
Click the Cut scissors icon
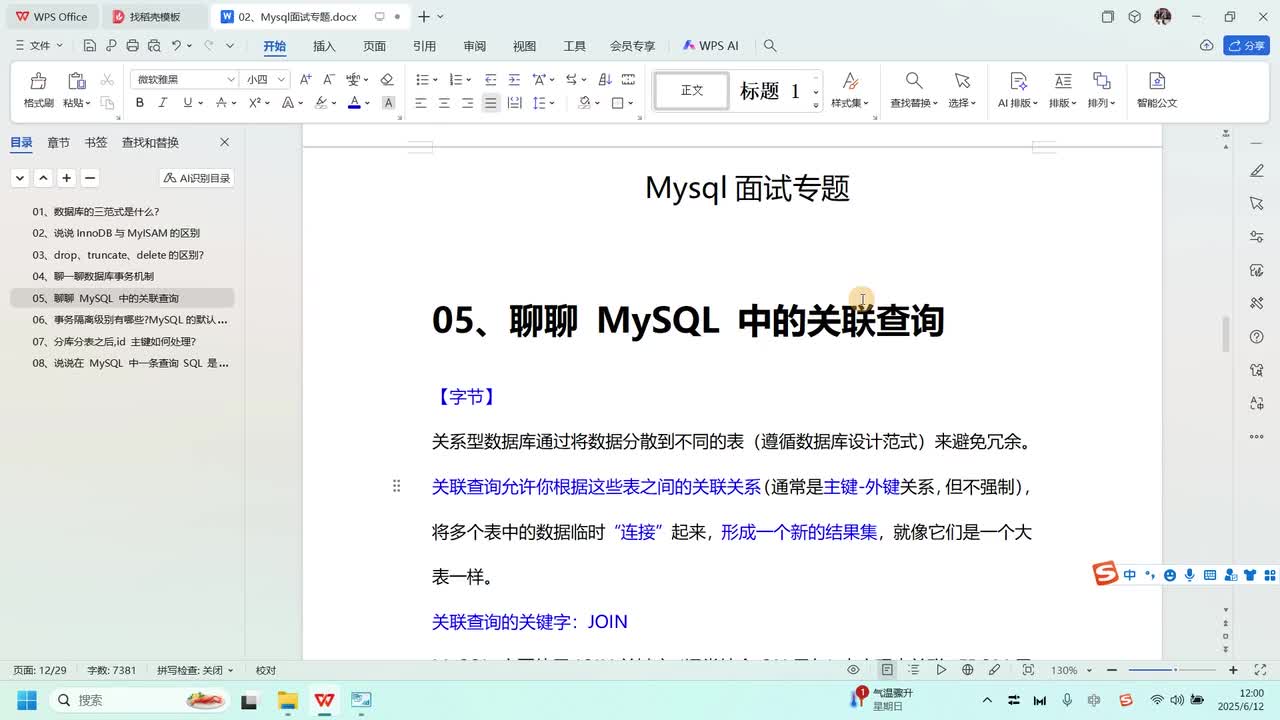click(x=107, y=80)
